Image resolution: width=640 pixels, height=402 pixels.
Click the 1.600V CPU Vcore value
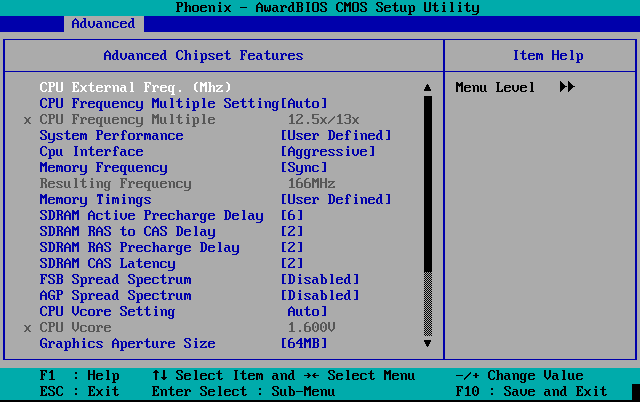[312, 327]
